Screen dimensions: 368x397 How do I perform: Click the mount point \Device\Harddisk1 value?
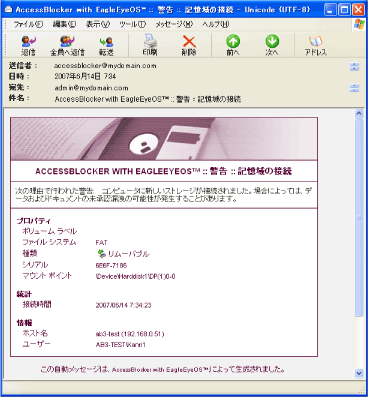(x=135, y=277)
